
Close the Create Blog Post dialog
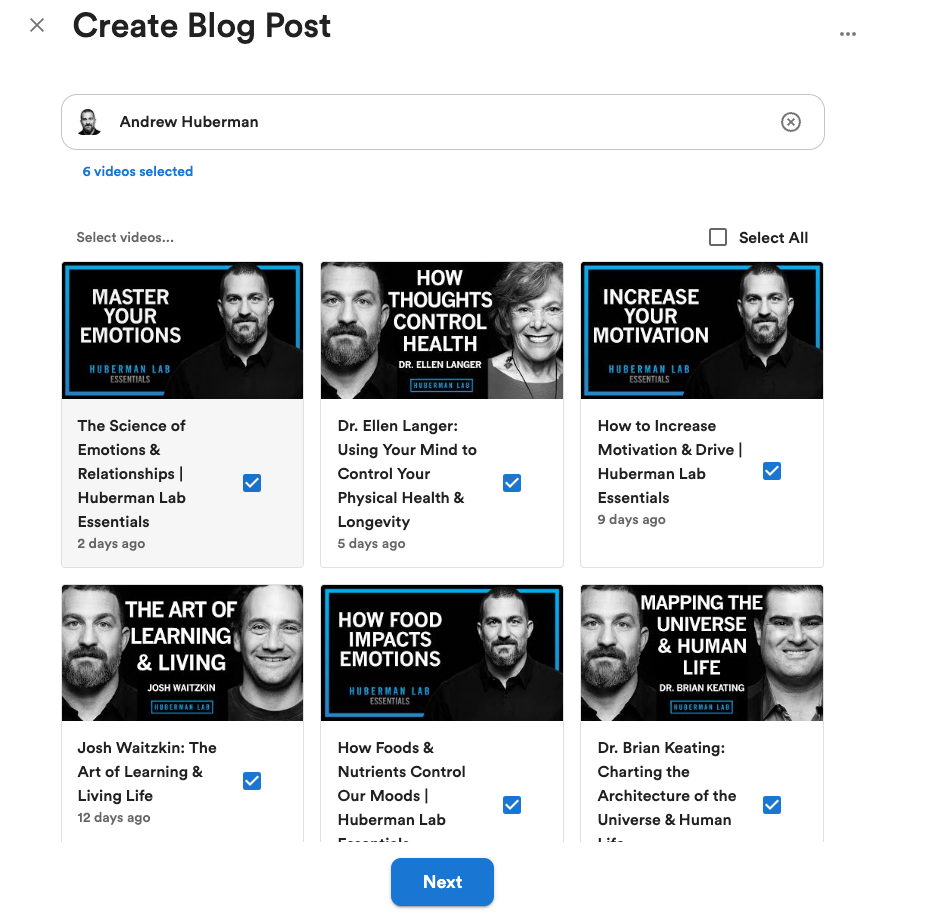[37, 25]
